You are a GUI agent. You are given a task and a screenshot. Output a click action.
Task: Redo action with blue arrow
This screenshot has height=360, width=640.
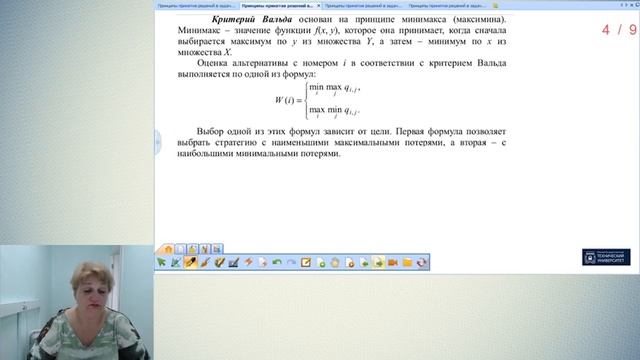coord(291,262)
